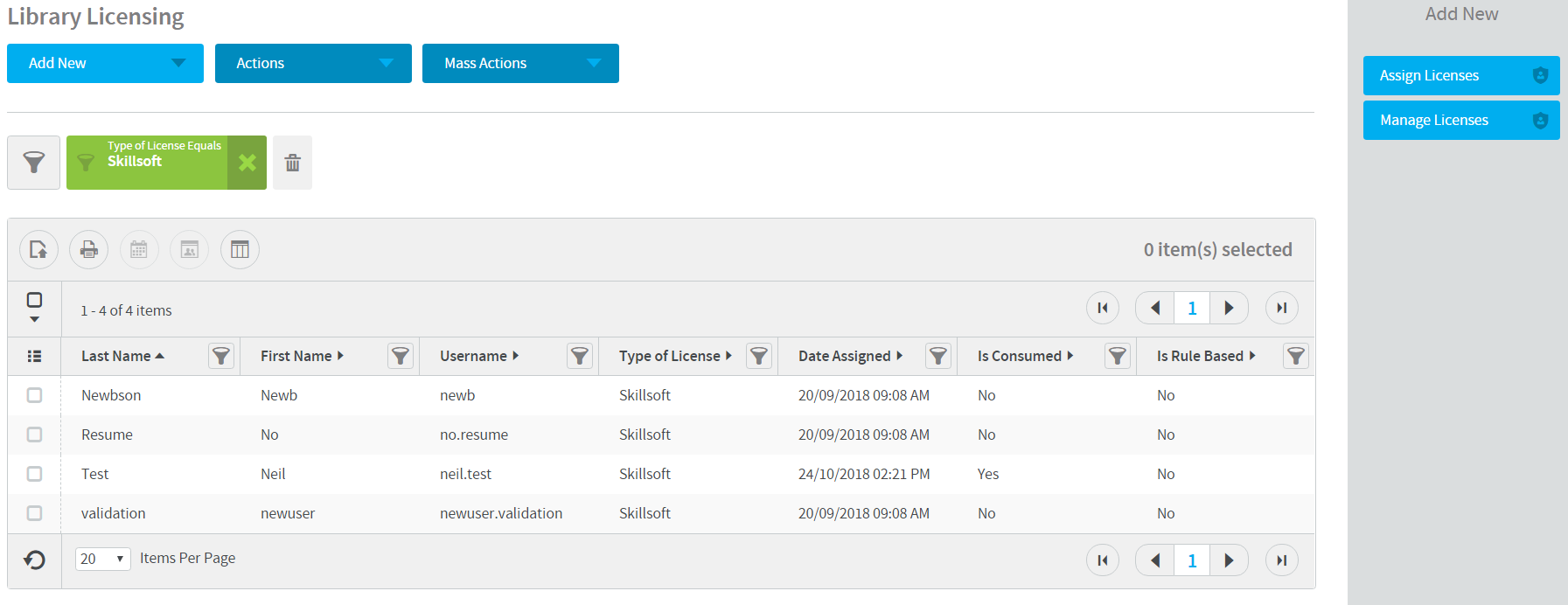Sort by Username column header
Image resolution: width=1568 pixels, height=605 pixels.
(479, 356)
